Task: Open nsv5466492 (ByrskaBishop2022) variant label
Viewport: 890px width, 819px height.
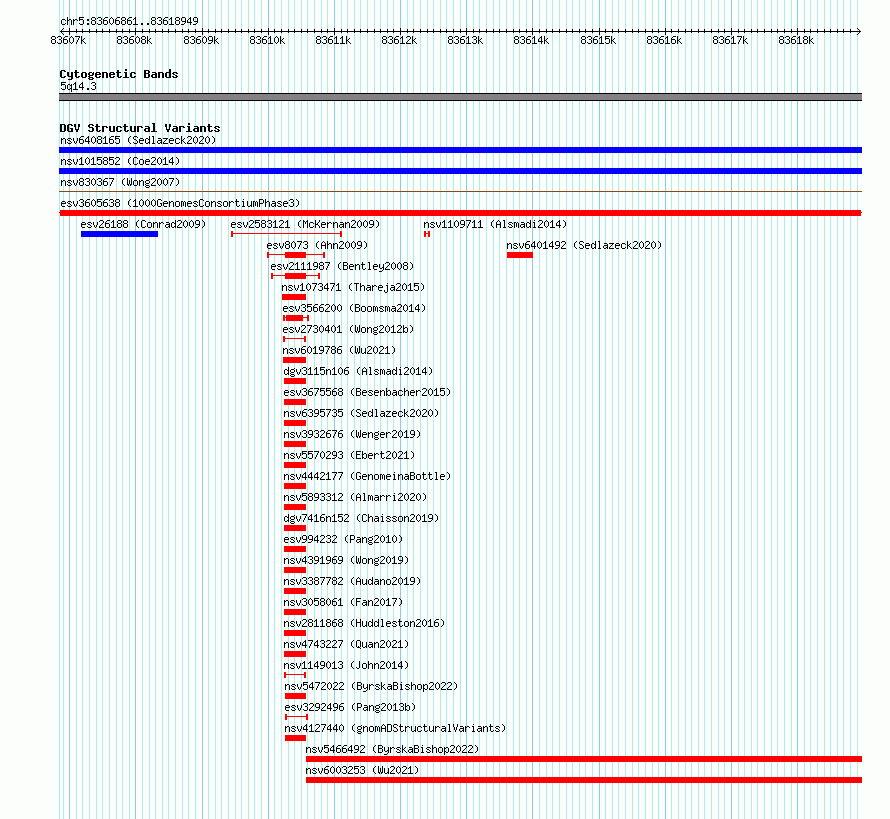Action: 392,749
